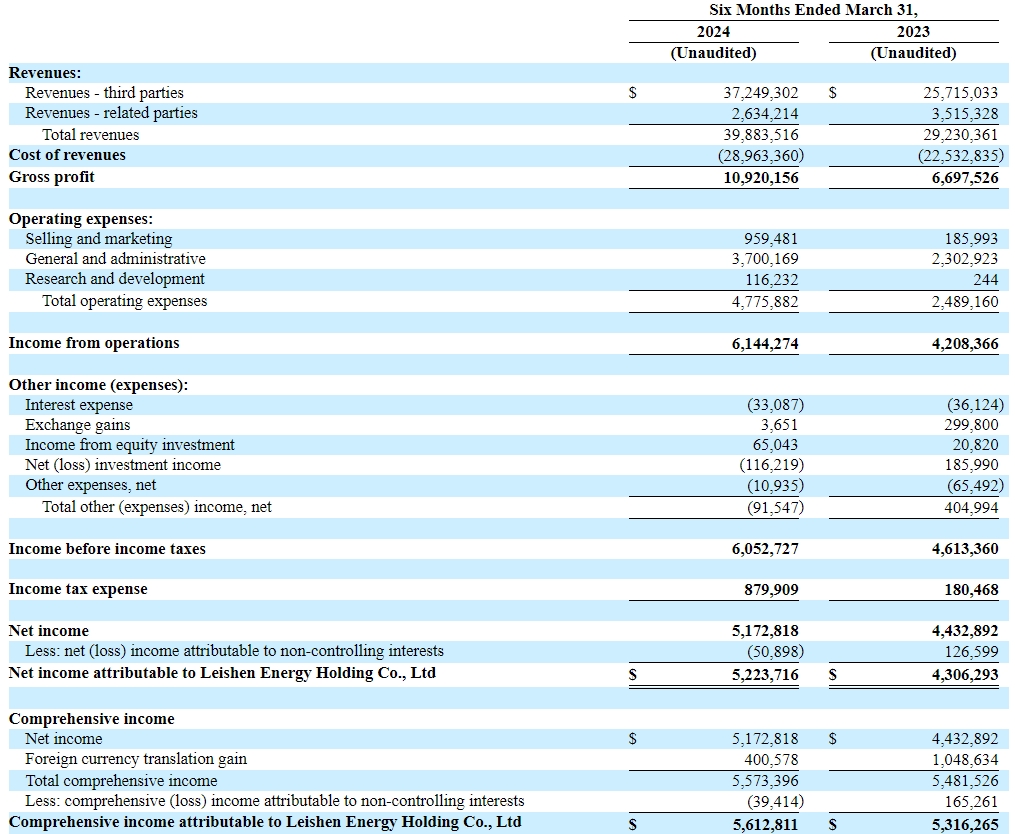
Task: Click the "Income from operations" heading
Action: 94,343
